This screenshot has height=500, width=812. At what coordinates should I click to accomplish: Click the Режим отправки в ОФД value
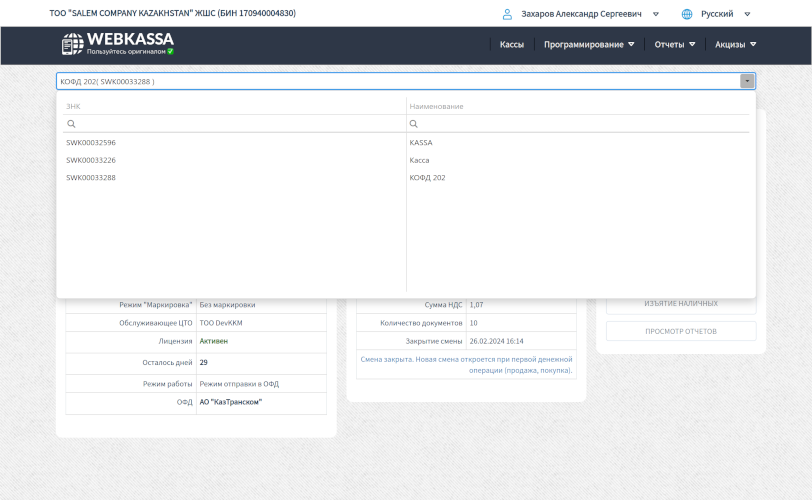pos(239,384)
